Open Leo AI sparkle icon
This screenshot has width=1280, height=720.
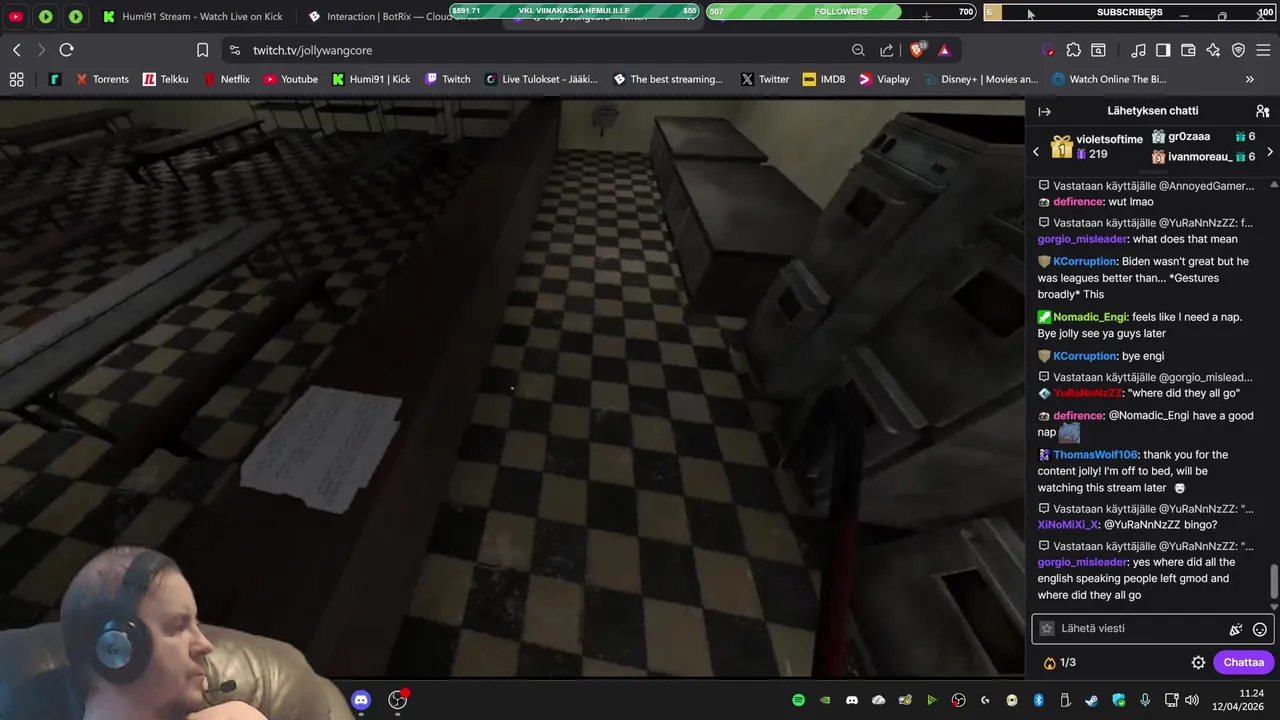[x=1213, y=50]
